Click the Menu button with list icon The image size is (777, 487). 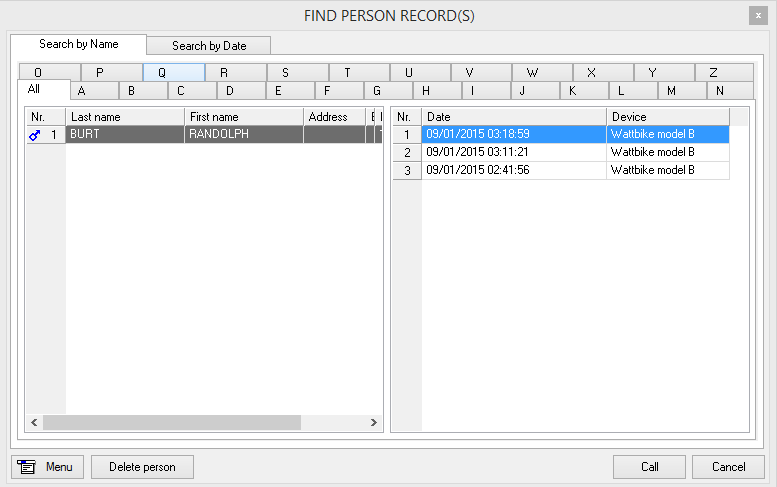pyautogui.click(x=46, y=467)
